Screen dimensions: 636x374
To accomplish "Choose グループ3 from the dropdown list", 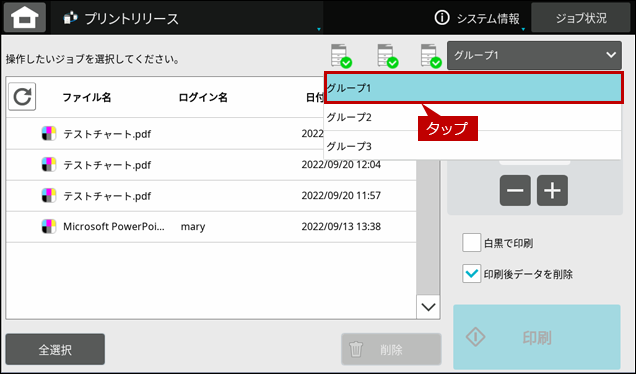I will coord(473,146).
